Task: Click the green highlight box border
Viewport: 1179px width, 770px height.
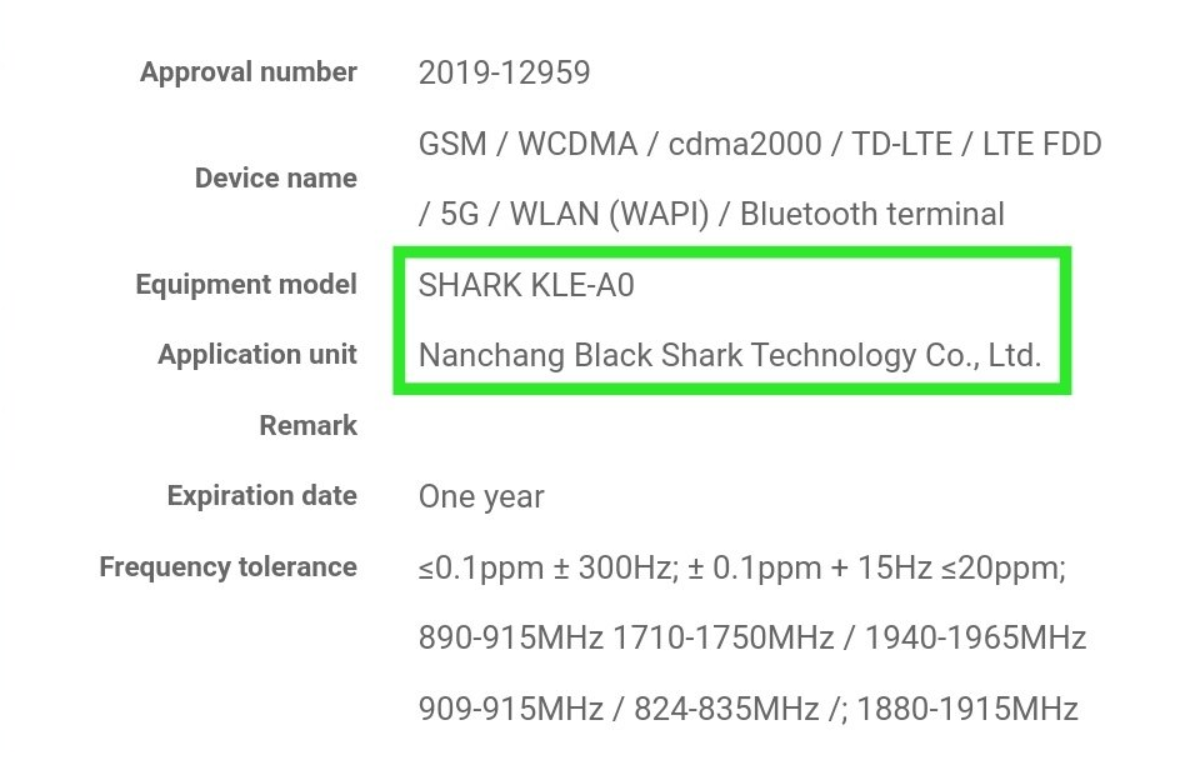Action: (732, 252)
